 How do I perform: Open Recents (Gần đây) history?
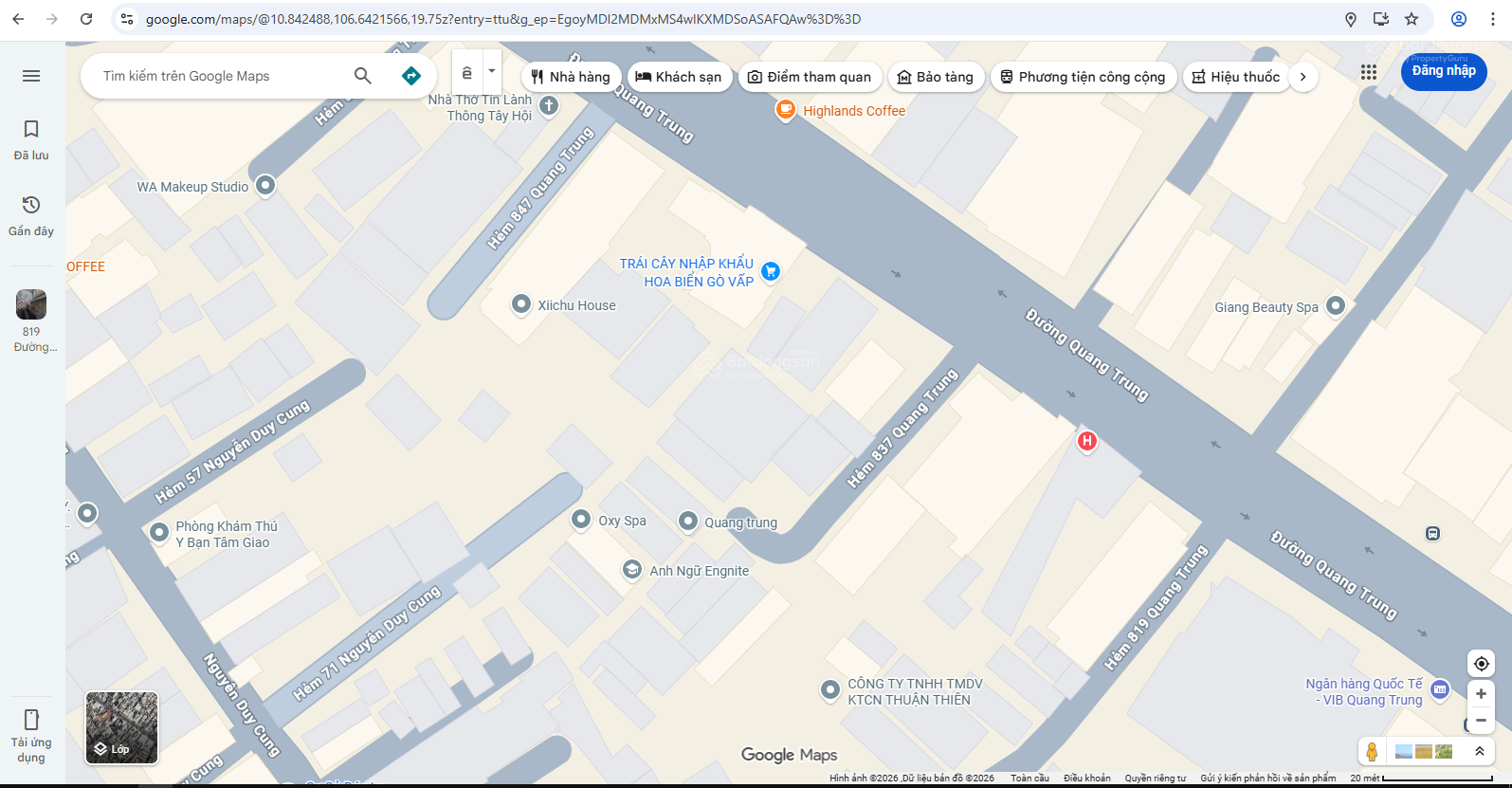[x=31, y=215]
